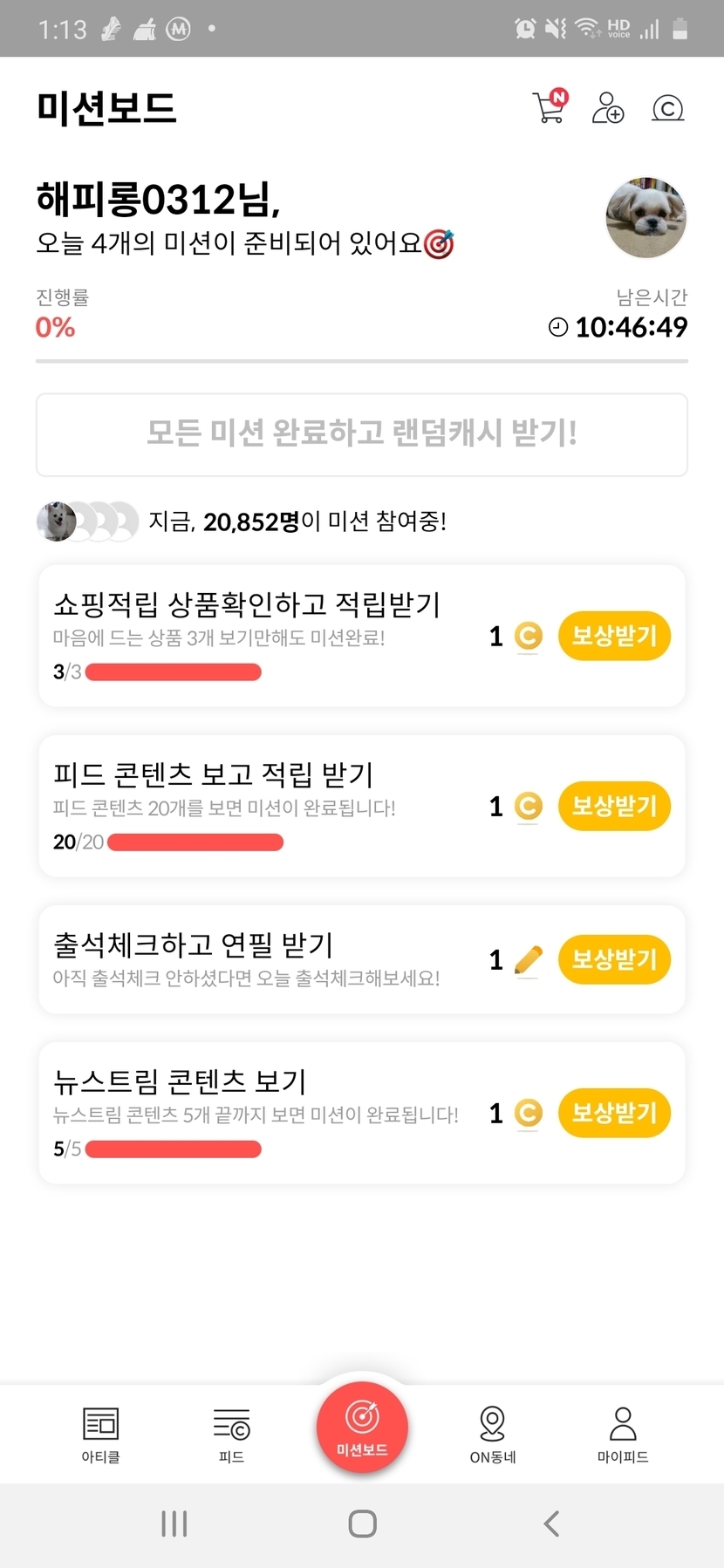Claim reward for 뉴스트림 콘텐츠 mission
The width and height of the screenshot is (724, 1568).
coord(614,1113)
